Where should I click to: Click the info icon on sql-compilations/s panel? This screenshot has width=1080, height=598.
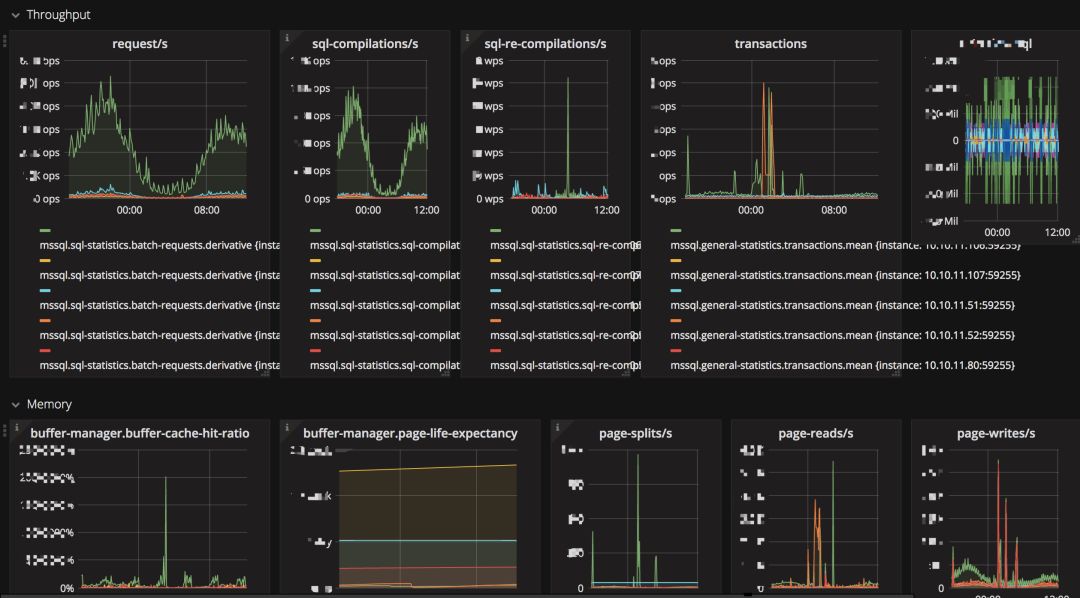click(x=288, y=37)
